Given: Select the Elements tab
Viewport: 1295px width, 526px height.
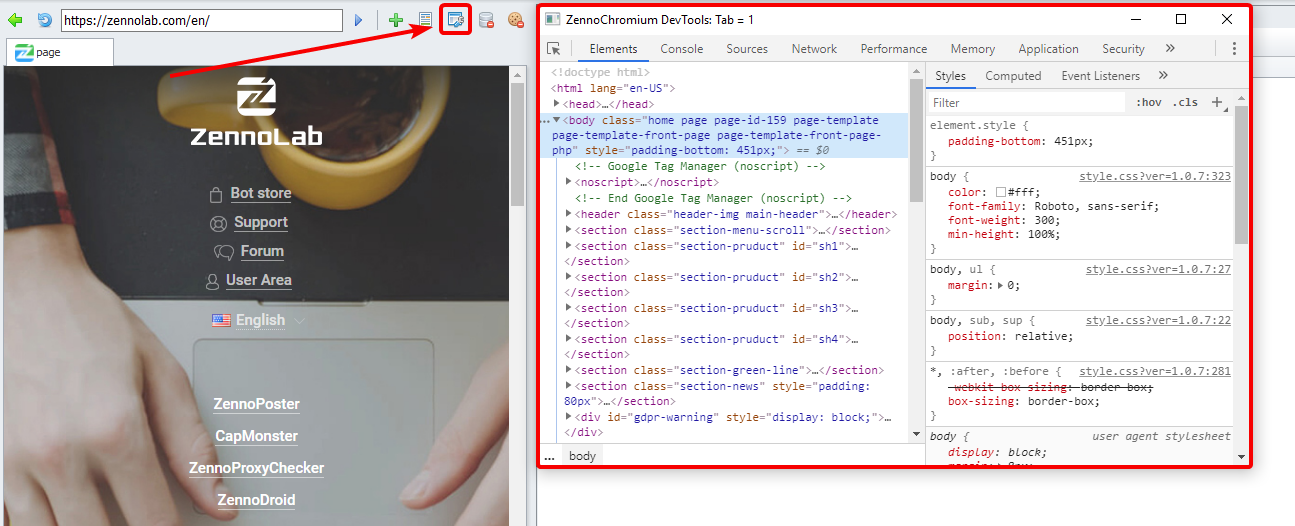Looking at the screenshot, I should coord(613,49).
